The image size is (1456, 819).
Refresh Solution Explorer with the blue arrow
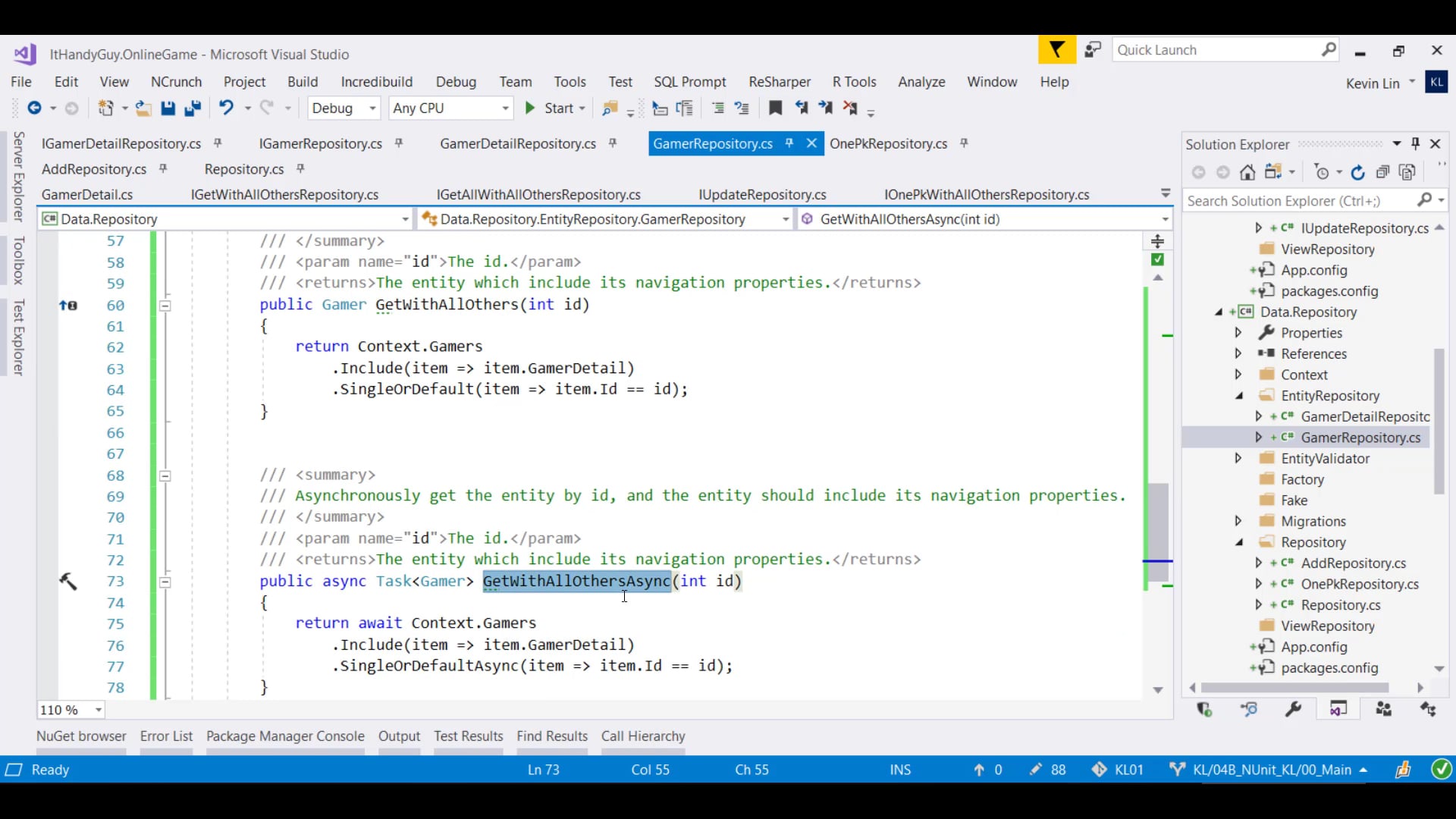1357,172
